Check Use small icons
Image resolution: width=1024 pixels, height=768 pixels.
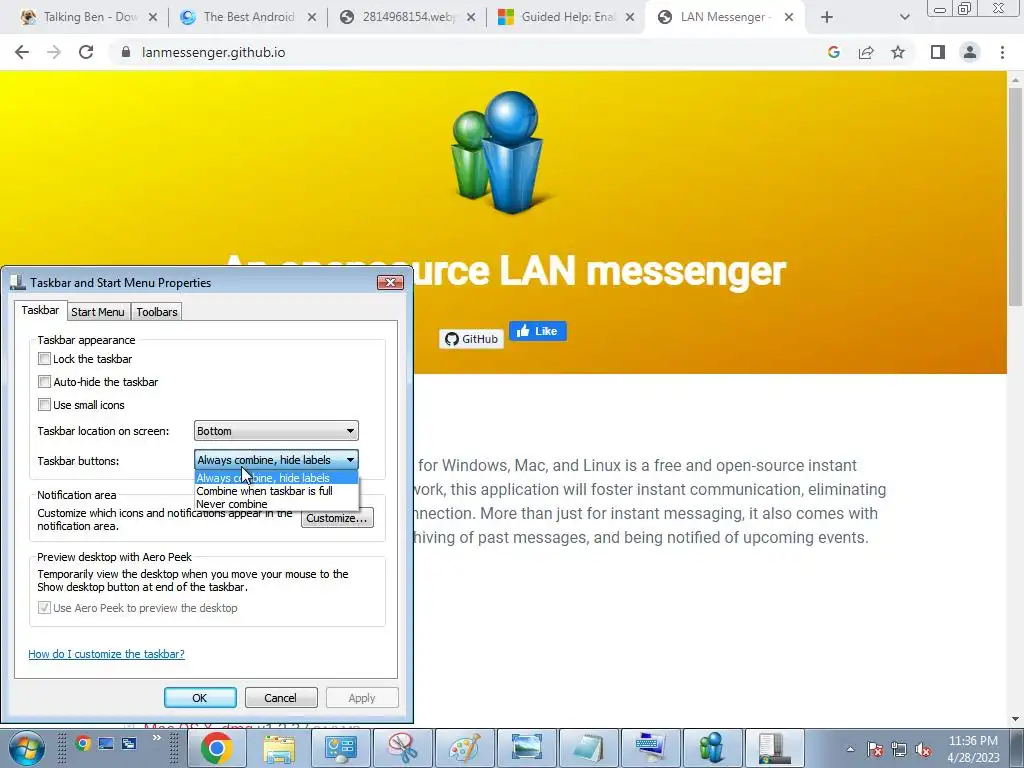point(44,404)
